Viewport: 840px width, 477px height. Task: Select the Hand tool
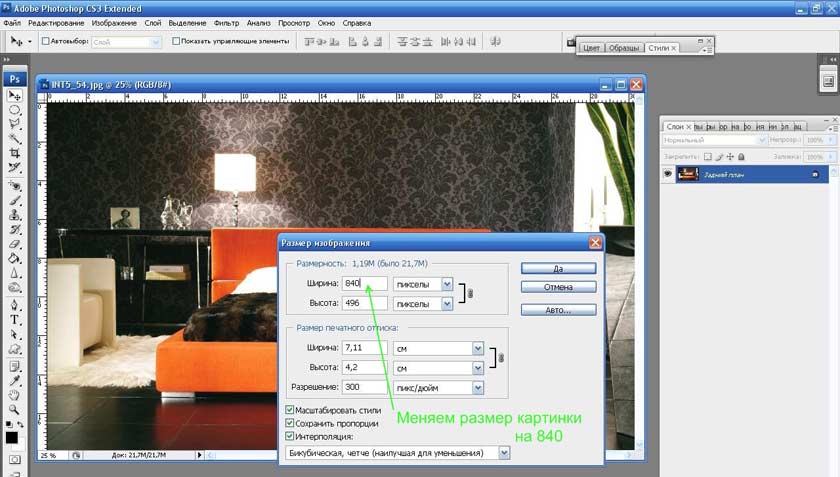coord(15,395)
